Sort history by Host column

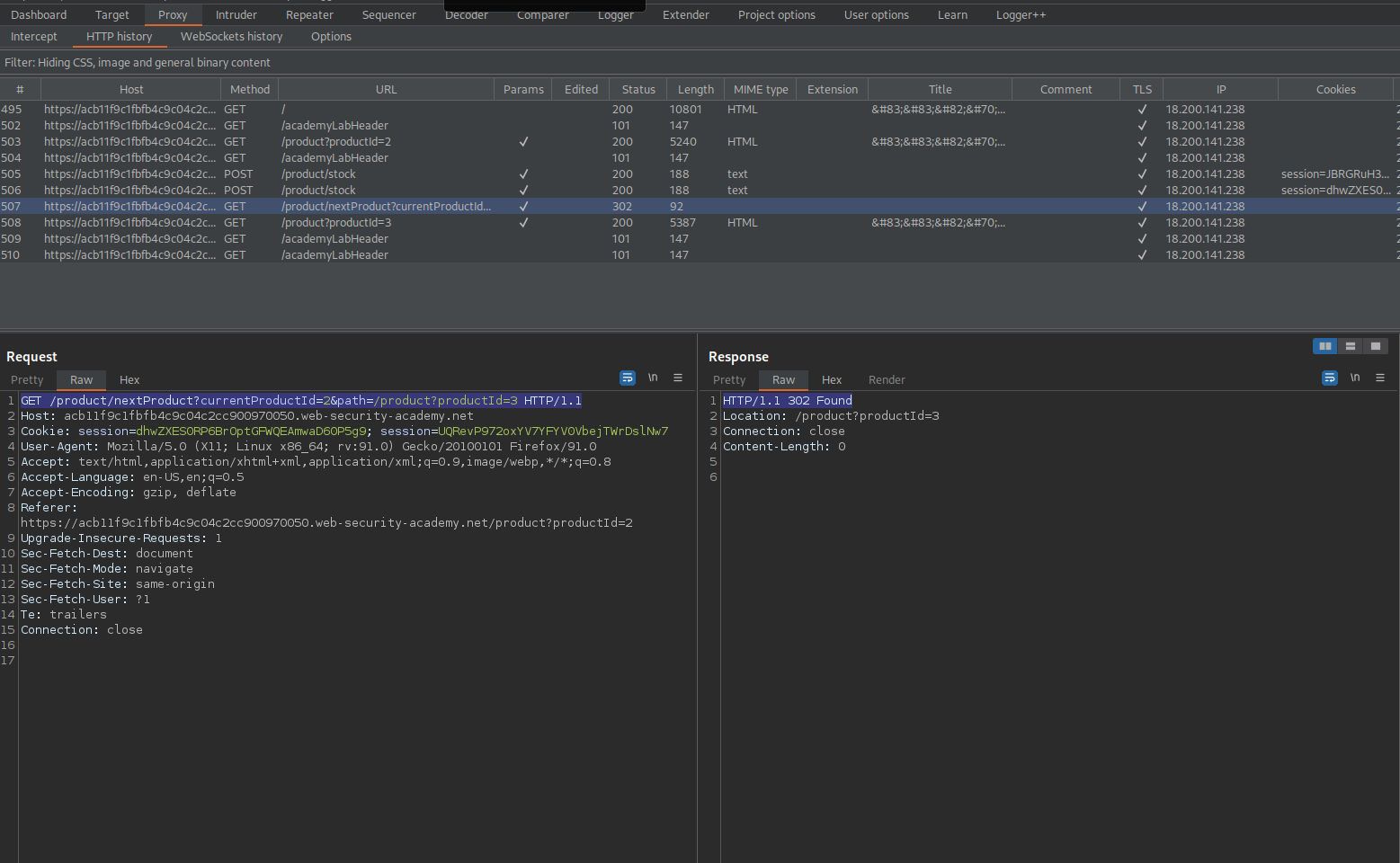click(x=131, y=90)
